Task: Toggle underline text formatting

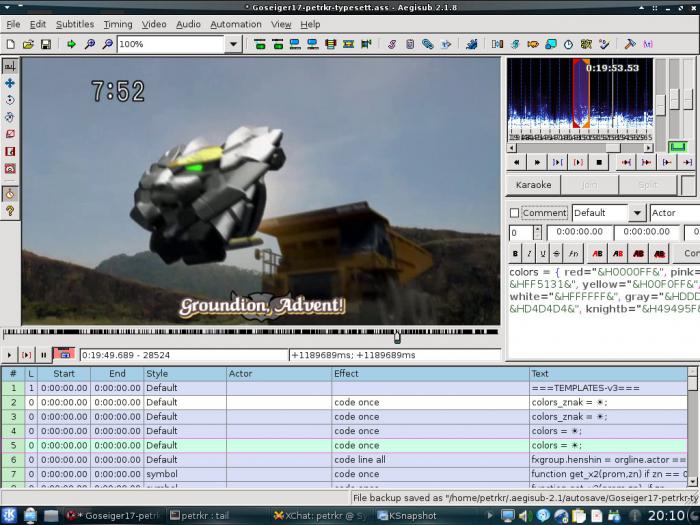Action: [x=542, y=254]
